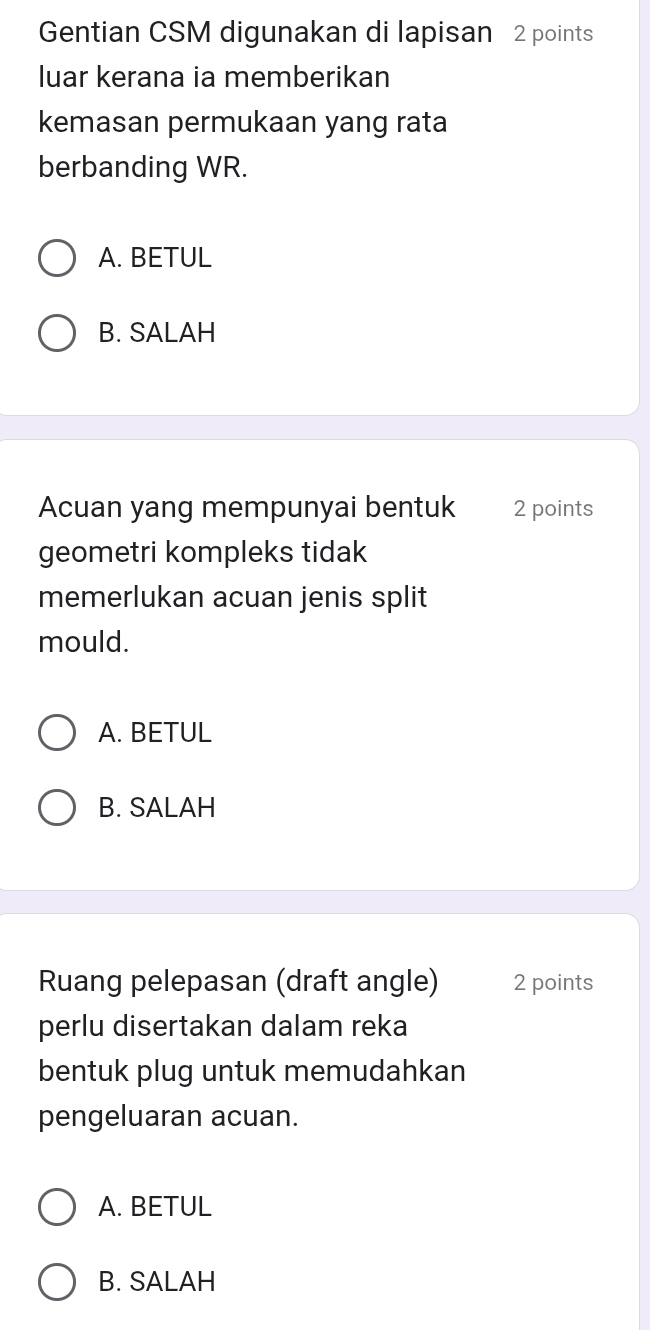Mark B. SALAH radio for draft angle question
This screenshot has height=1330, width=650.
pyautogui.click(x=56, y=1281)
